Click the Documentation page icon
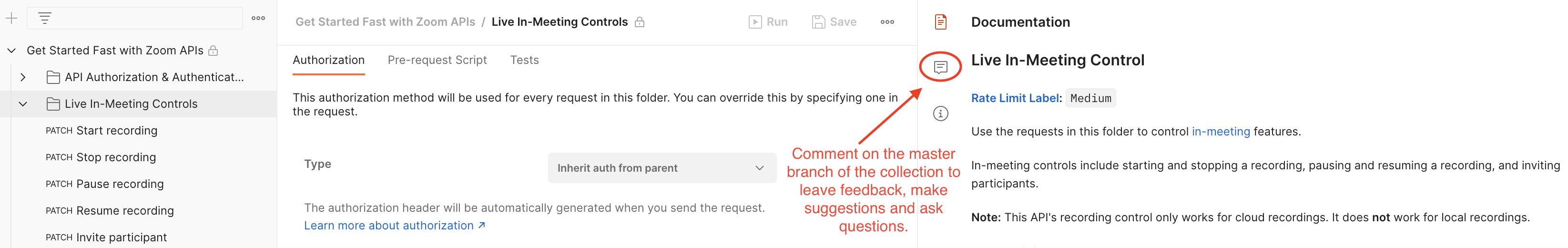This screenshot has width=1568, height=248. pyautogui.click(x=940, y=22)
